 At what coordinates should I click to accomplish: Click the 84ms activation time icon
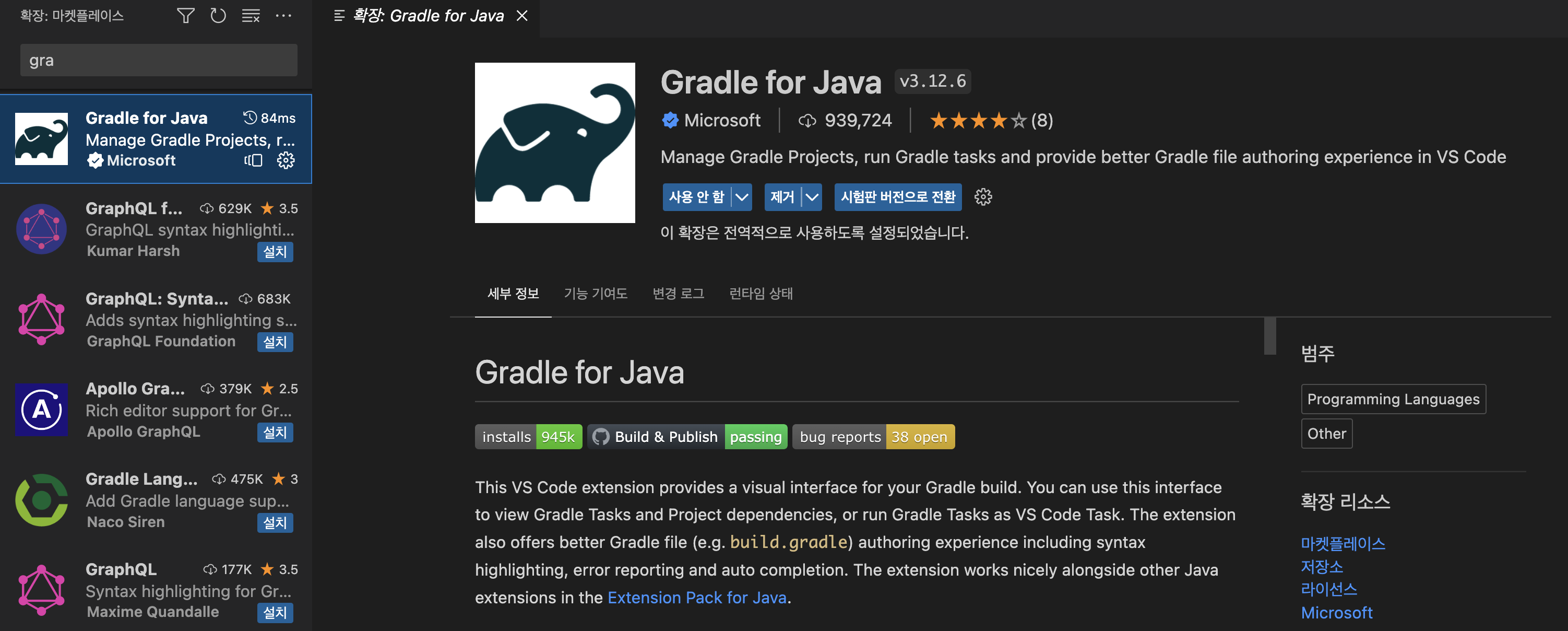coord(250,118)
